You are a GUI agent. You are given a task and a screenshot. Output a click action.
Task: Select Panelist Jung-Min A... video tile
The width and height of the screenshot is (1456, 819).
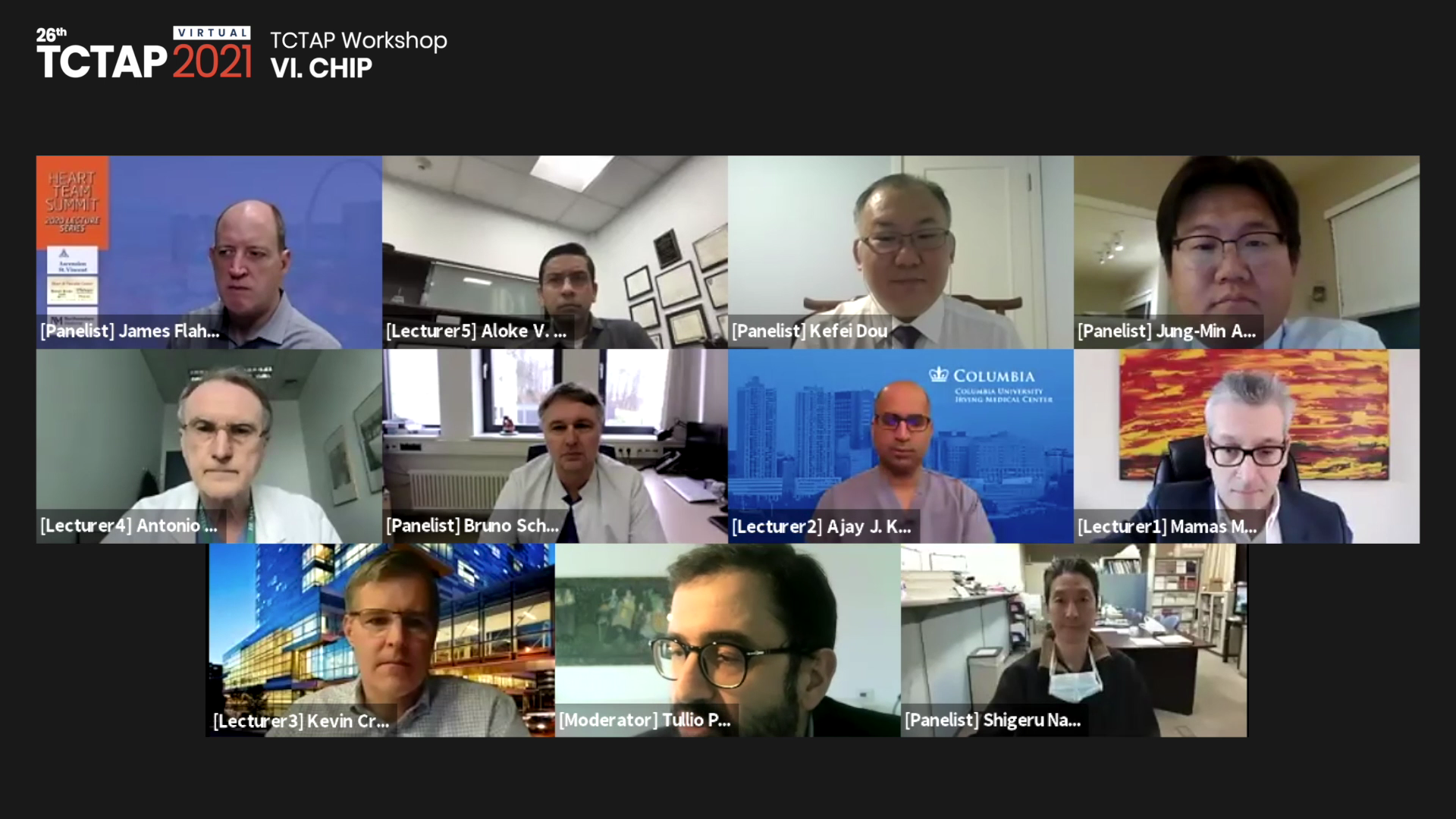click(1247, 253)
